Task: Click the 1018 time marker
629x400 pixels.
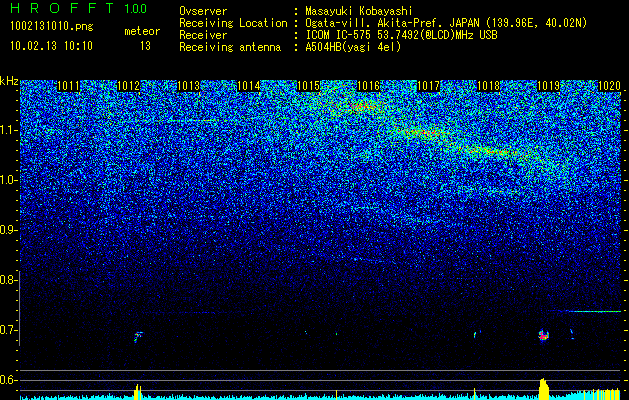Action: 489,86
